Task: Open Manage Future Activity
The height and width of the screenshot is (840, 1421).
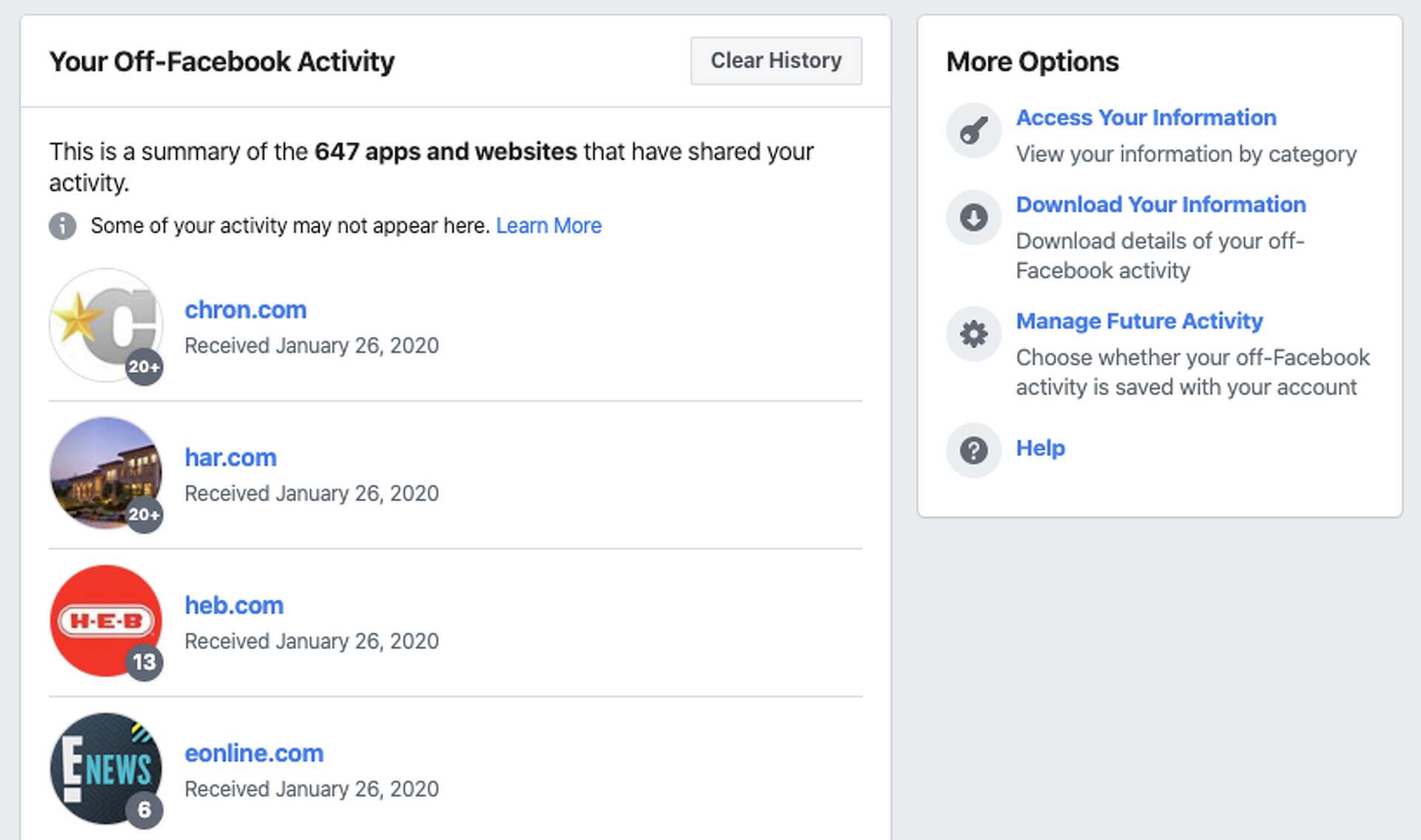Action: tap(1140, 321)
